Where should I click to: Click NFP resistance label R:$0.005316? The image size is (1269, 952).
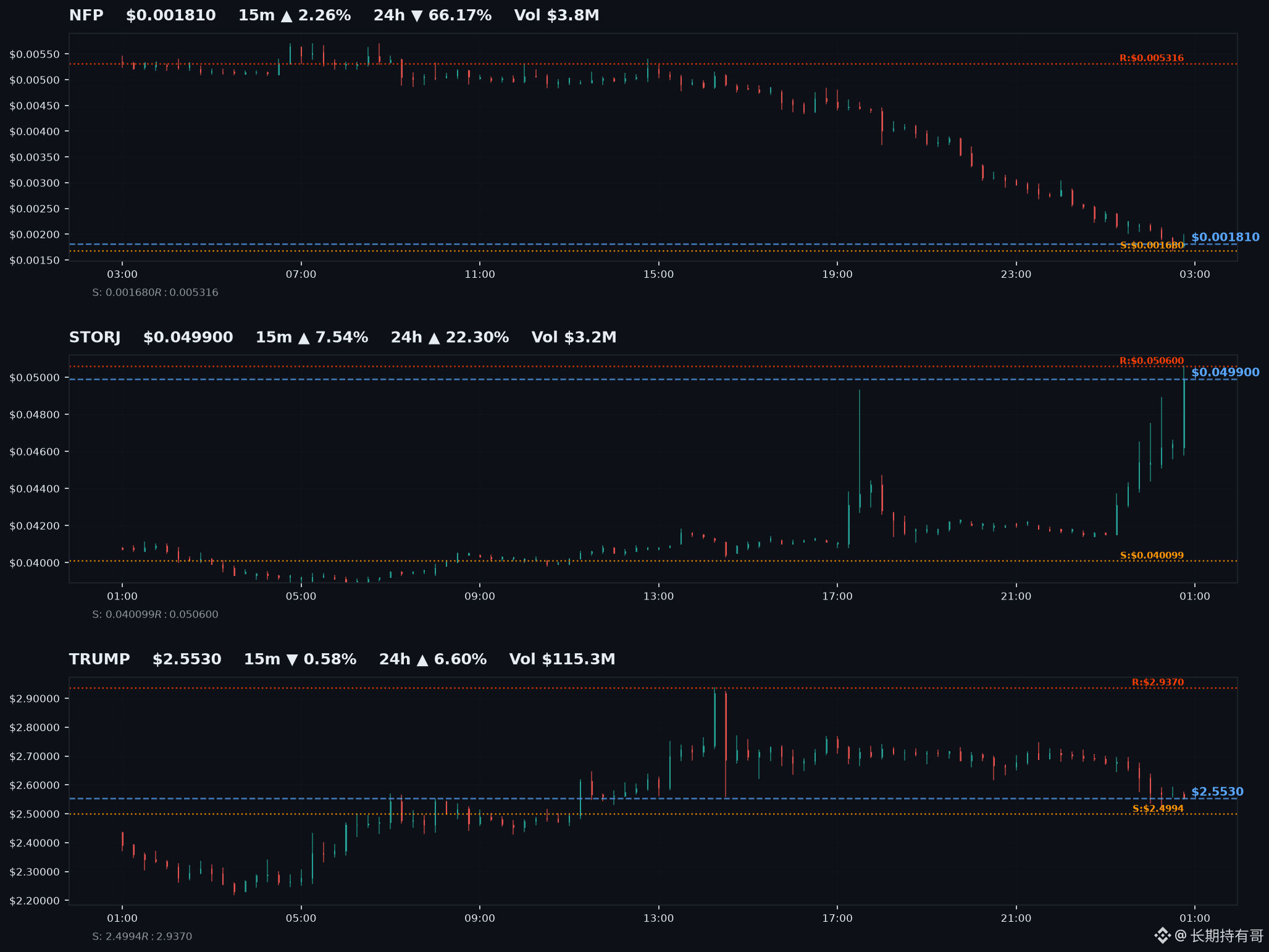click(1152, 58)
